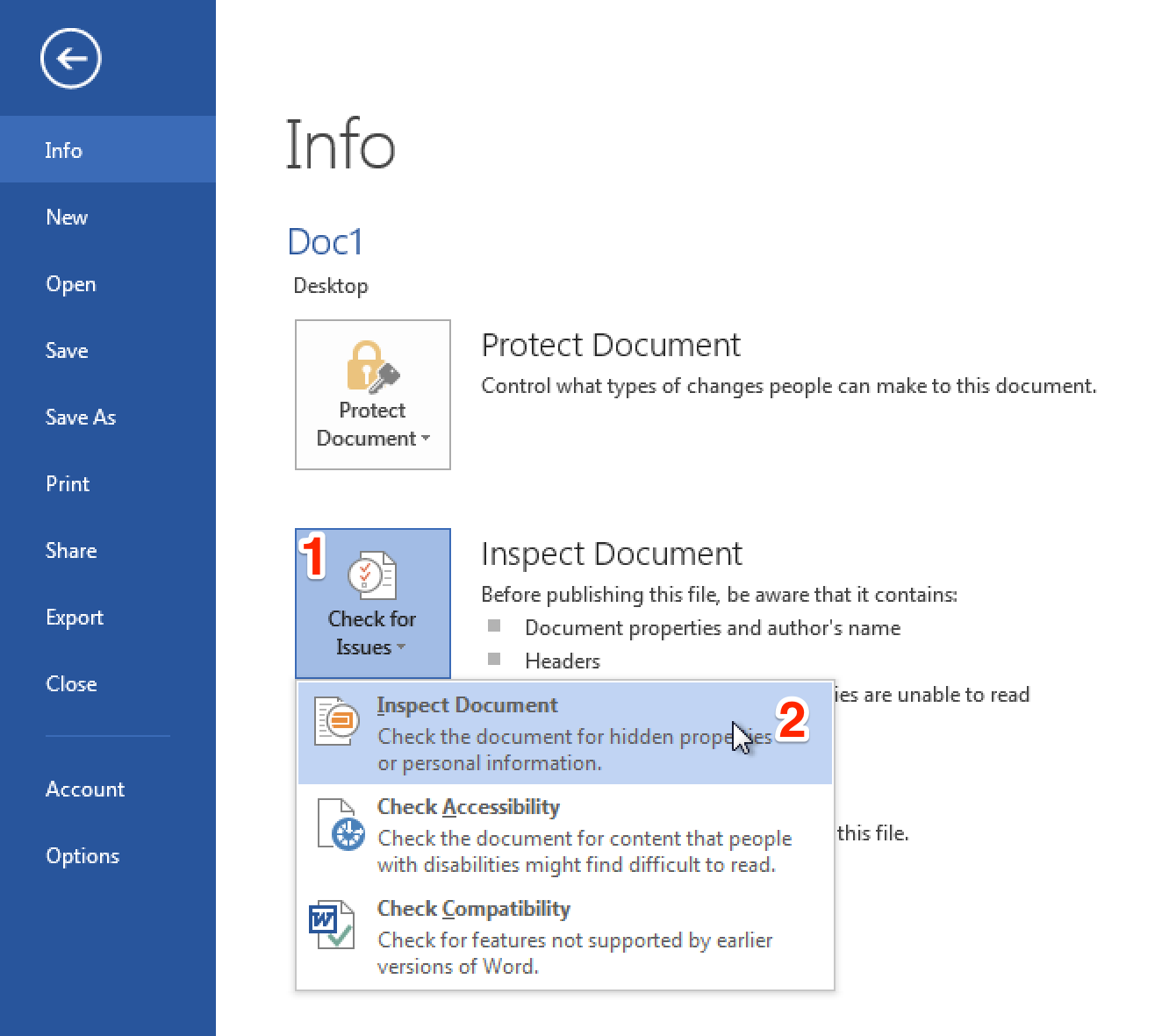Viewport: 1169px width, 1036px height.
Task: Click the Check Accessibility page icon
Action: pyautogui.click(x=339, y=825)
